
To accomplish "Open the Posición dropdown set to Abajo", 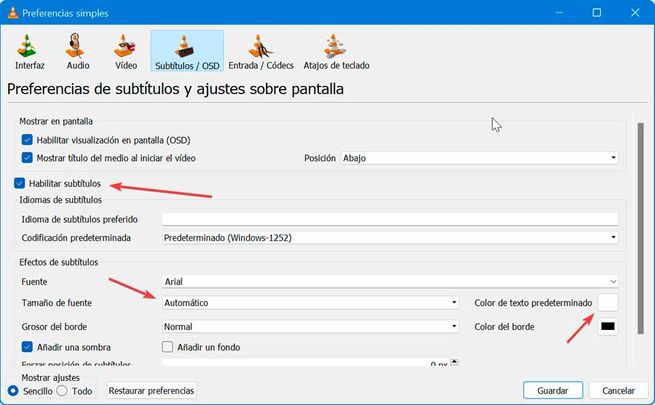I will click(x=479, y=158).
